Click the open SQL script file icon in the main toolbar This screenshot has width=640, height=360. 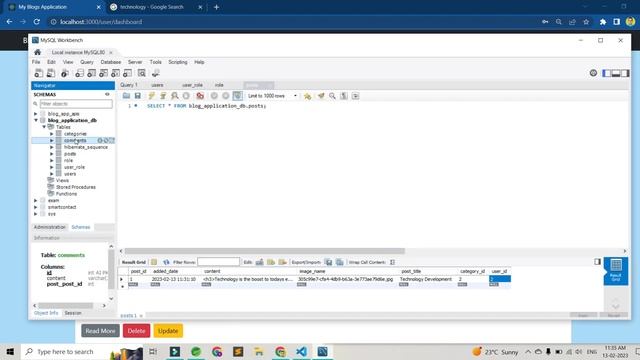(51, 73)
